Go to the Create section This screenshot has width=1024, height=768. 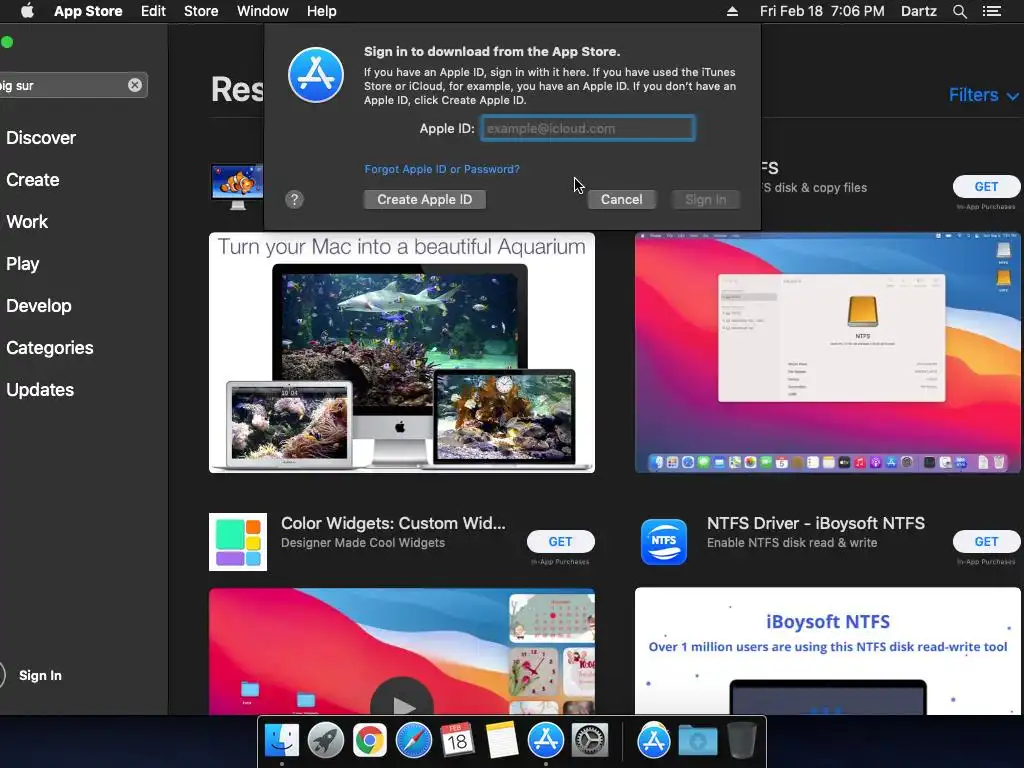coord(33,180)
